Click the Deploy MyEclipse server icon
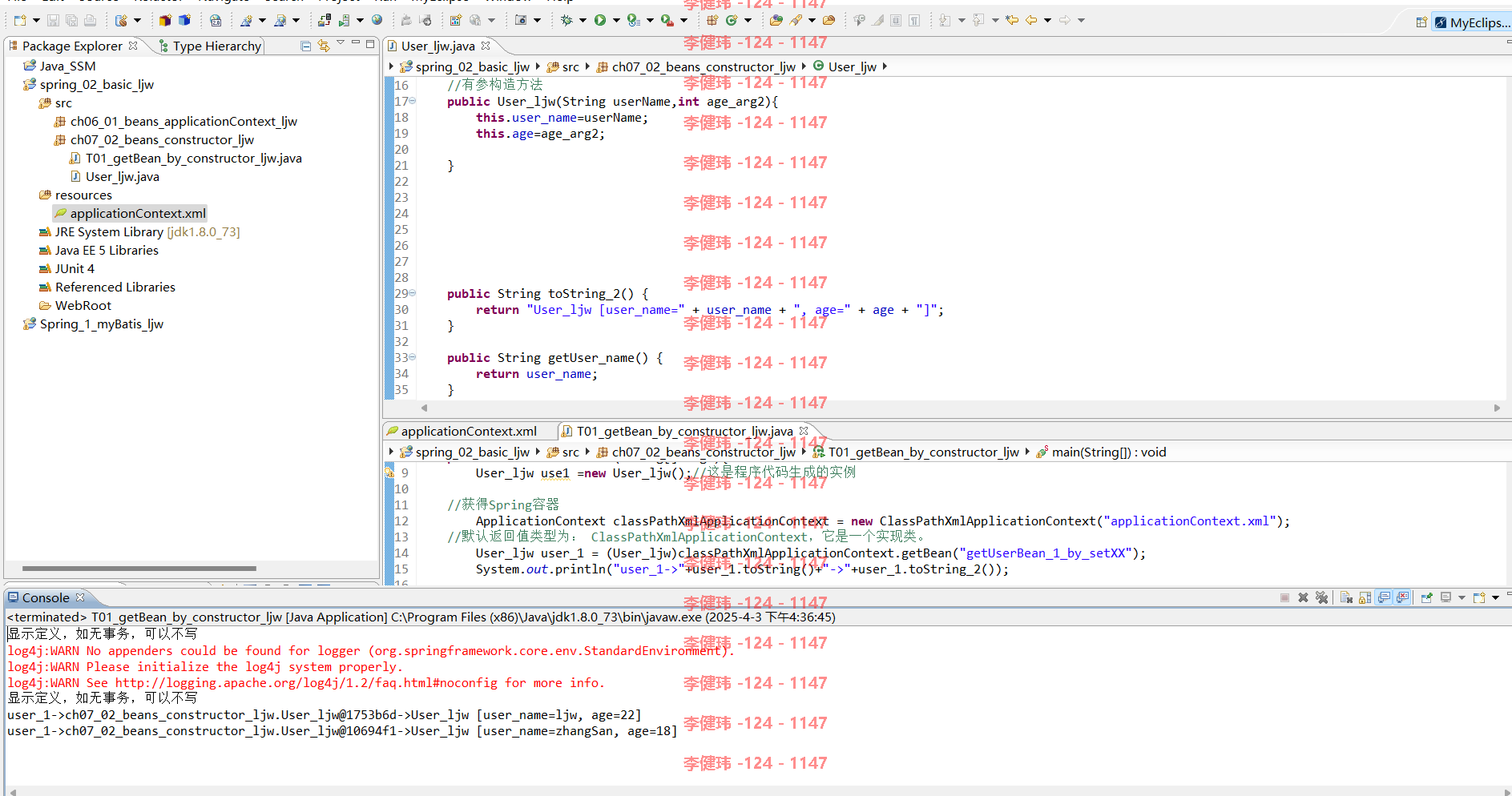Image resolution: width=1512 pixels, height=796 pixels. pyautogui.click(x=324, y=20)
